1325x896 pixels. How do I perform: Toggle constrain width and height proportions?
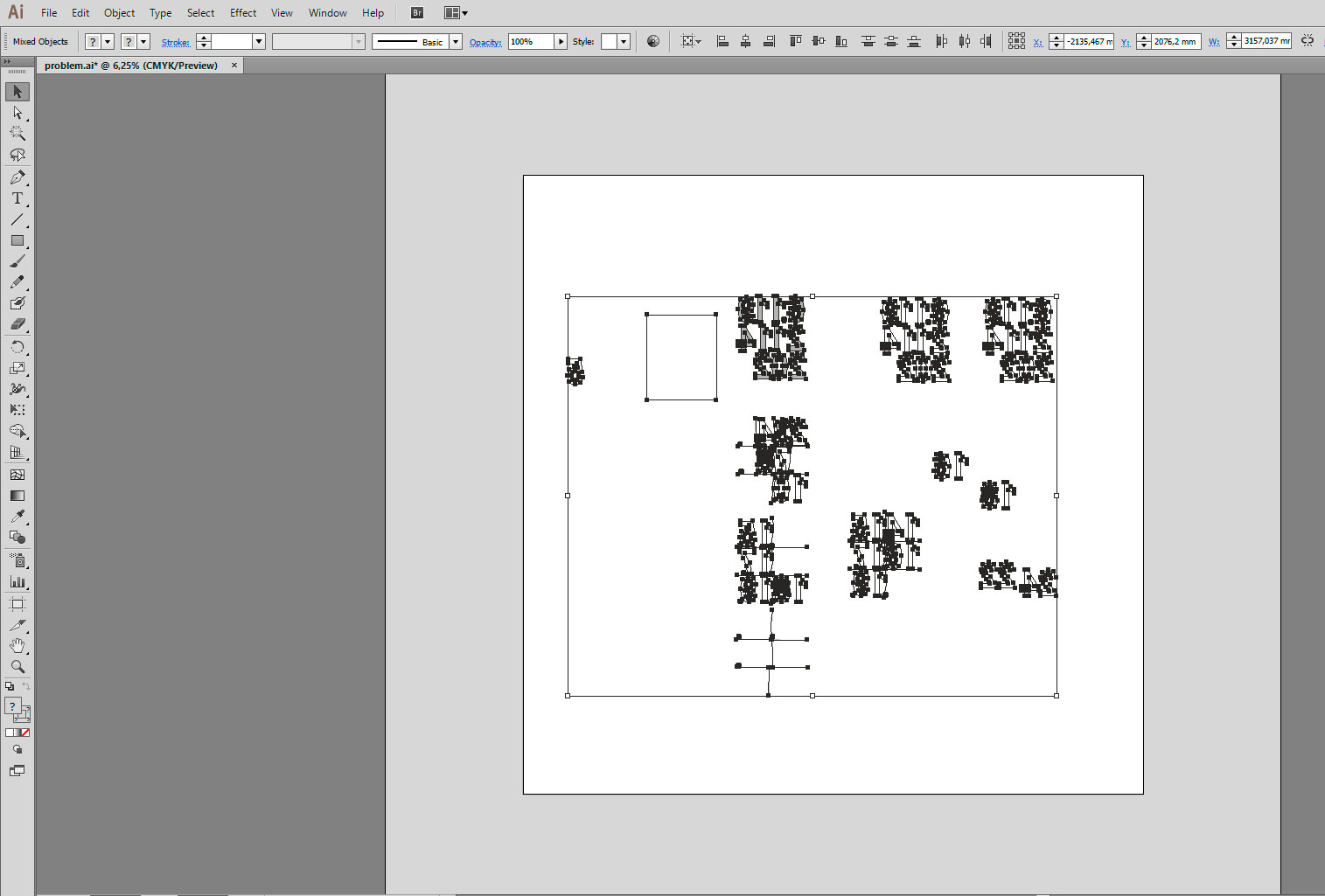tap(1308, 41)
